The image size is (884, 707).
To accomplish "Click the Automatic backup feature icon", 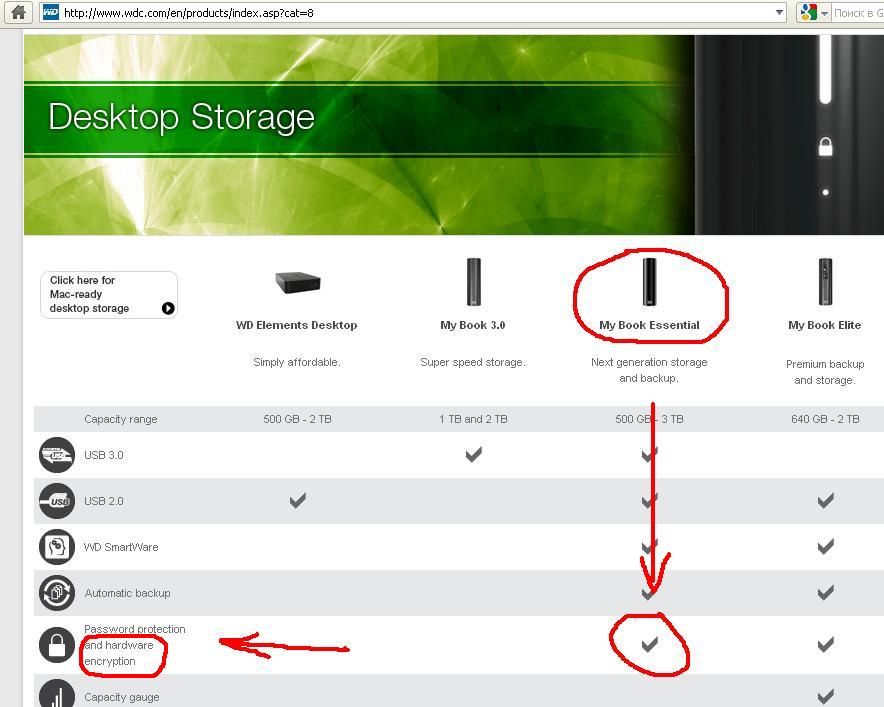I will [56, 593].
